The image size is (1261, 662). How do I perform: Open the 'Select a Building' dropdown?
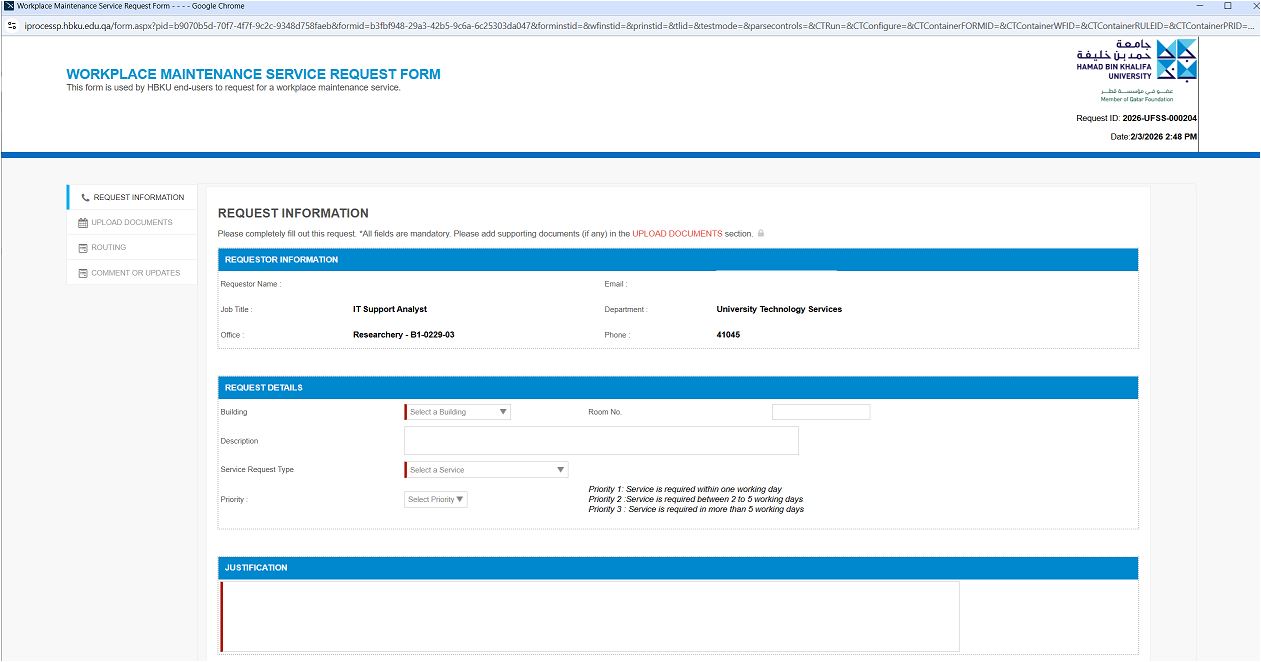(x=458, y=412)
